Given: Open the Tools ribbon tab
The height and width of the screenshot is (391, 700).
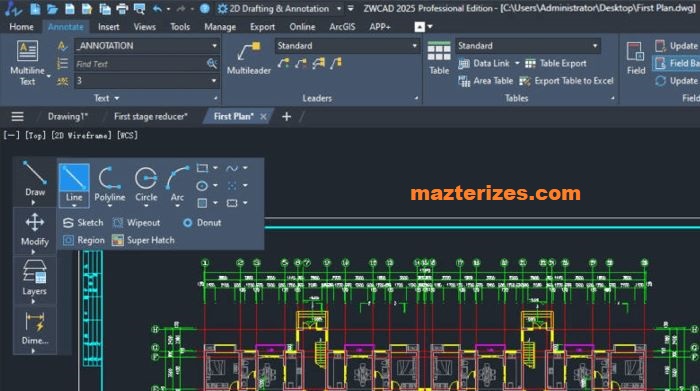Looking at the screenshot, I should (180, 27).
